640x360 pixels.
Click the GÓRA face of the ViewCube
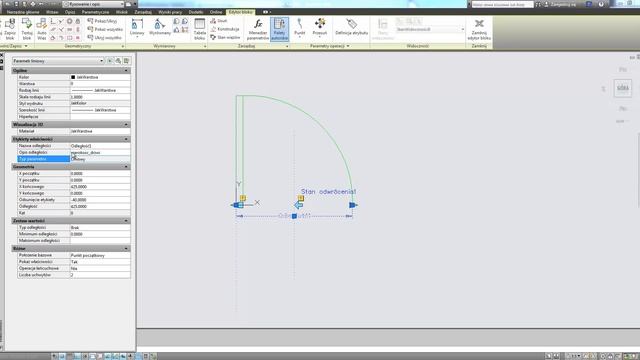623,88
